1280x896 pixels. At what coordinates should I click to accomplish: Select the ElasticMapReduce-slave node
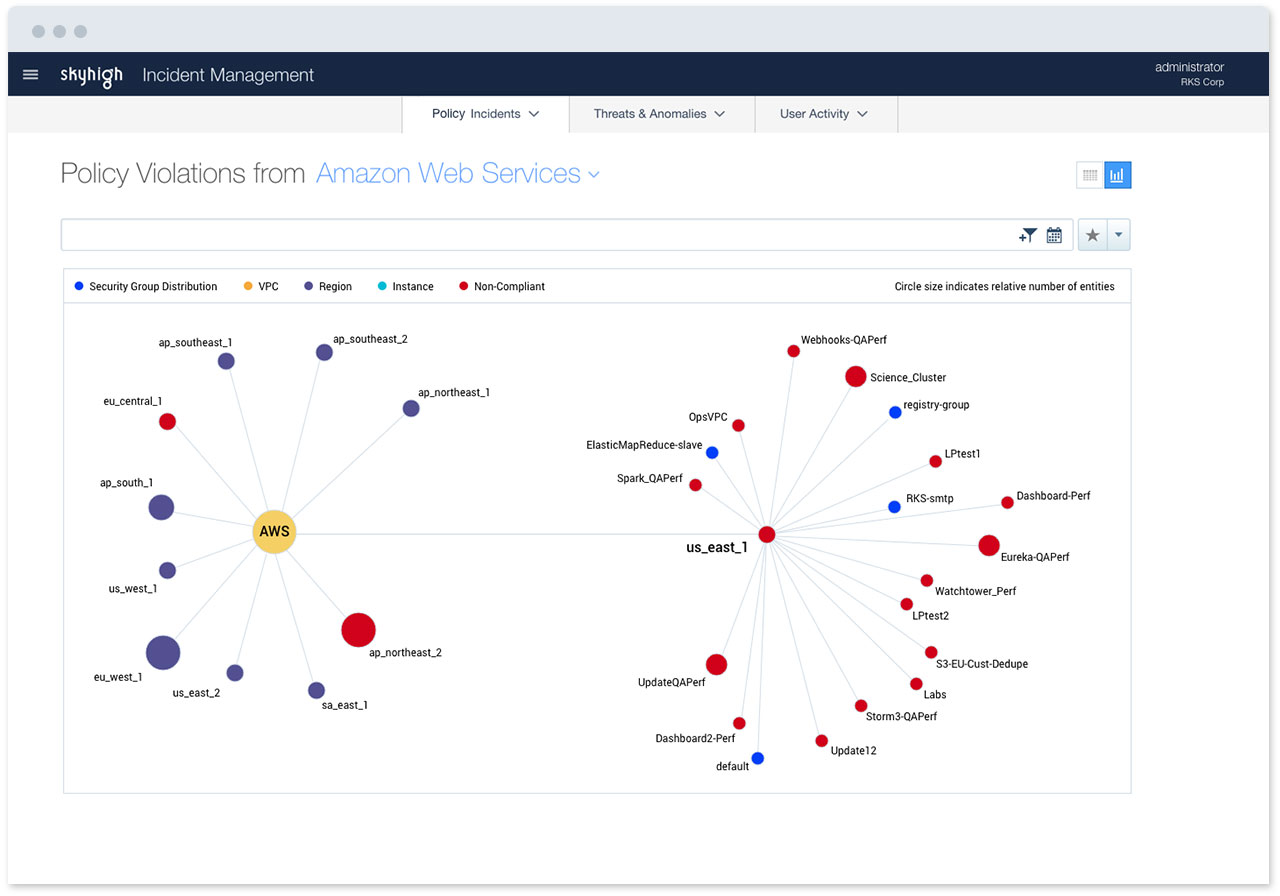[x=712, y=453]
